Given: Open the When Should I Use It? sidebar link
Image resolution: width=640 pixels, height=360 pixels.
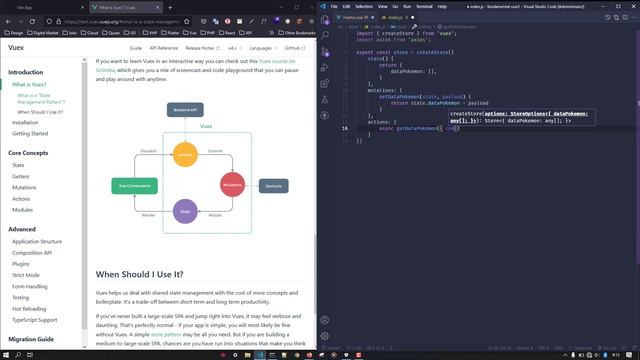Looking at the screenshot, I should [40, 112].
